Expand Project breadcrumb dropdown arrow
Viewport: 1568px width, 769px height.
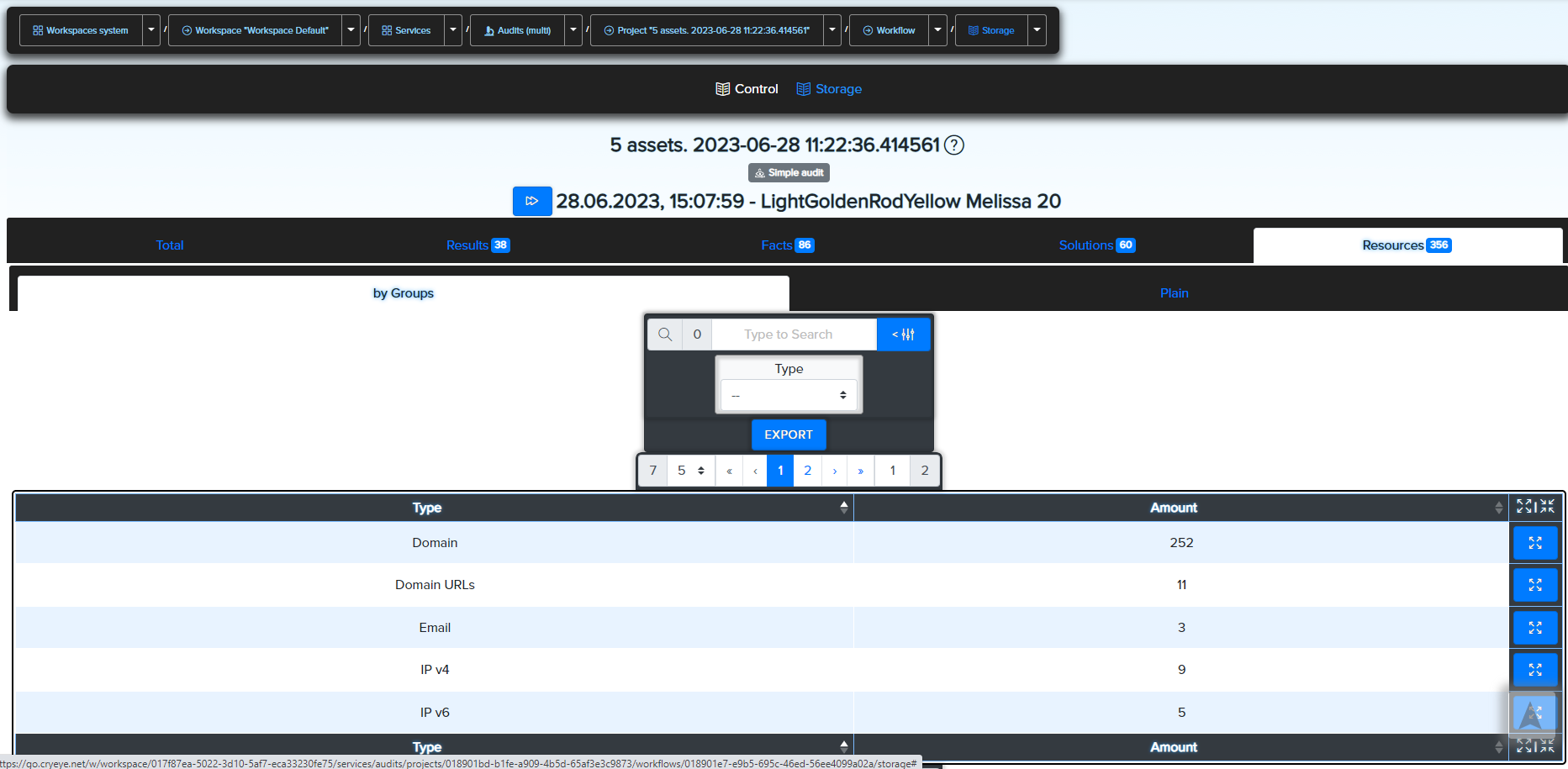click(x=832, y=30)
